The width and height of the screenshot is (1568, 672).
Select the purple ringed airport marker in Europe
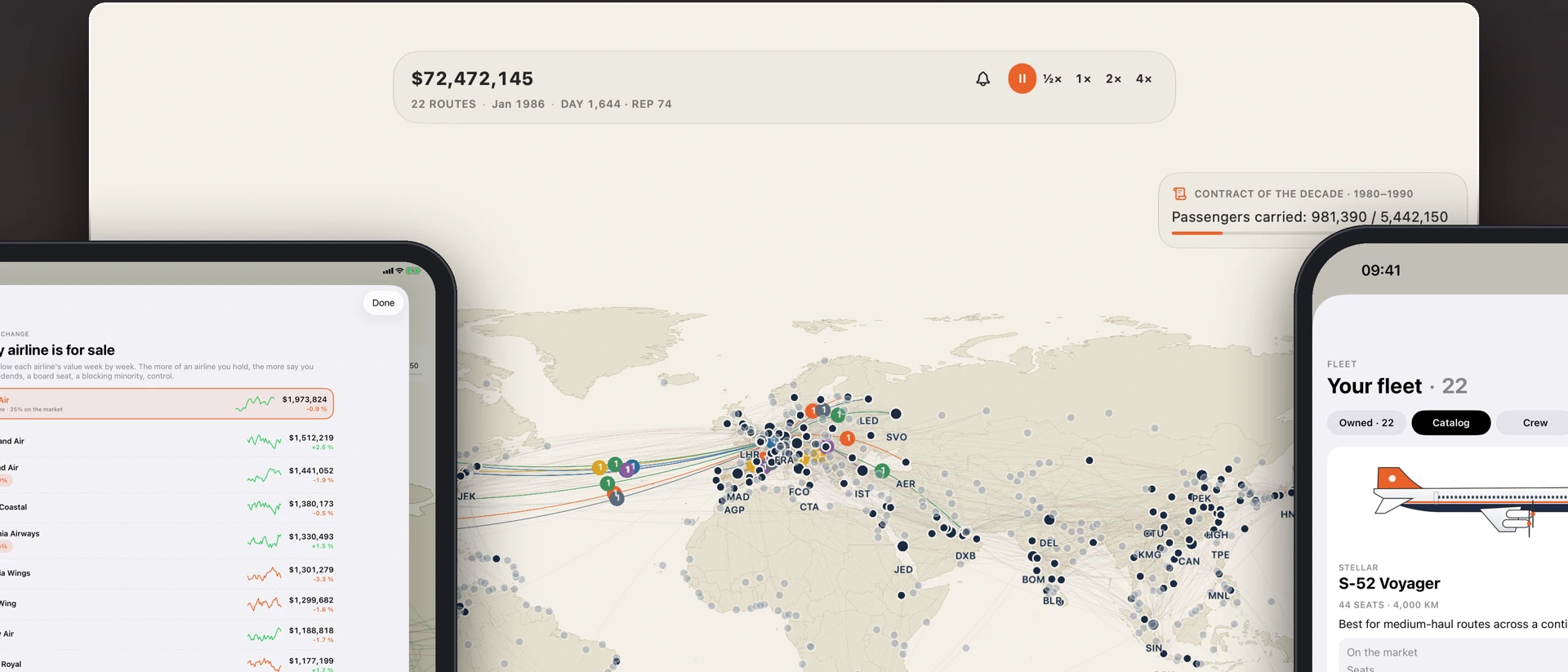[x=826, y=447]
